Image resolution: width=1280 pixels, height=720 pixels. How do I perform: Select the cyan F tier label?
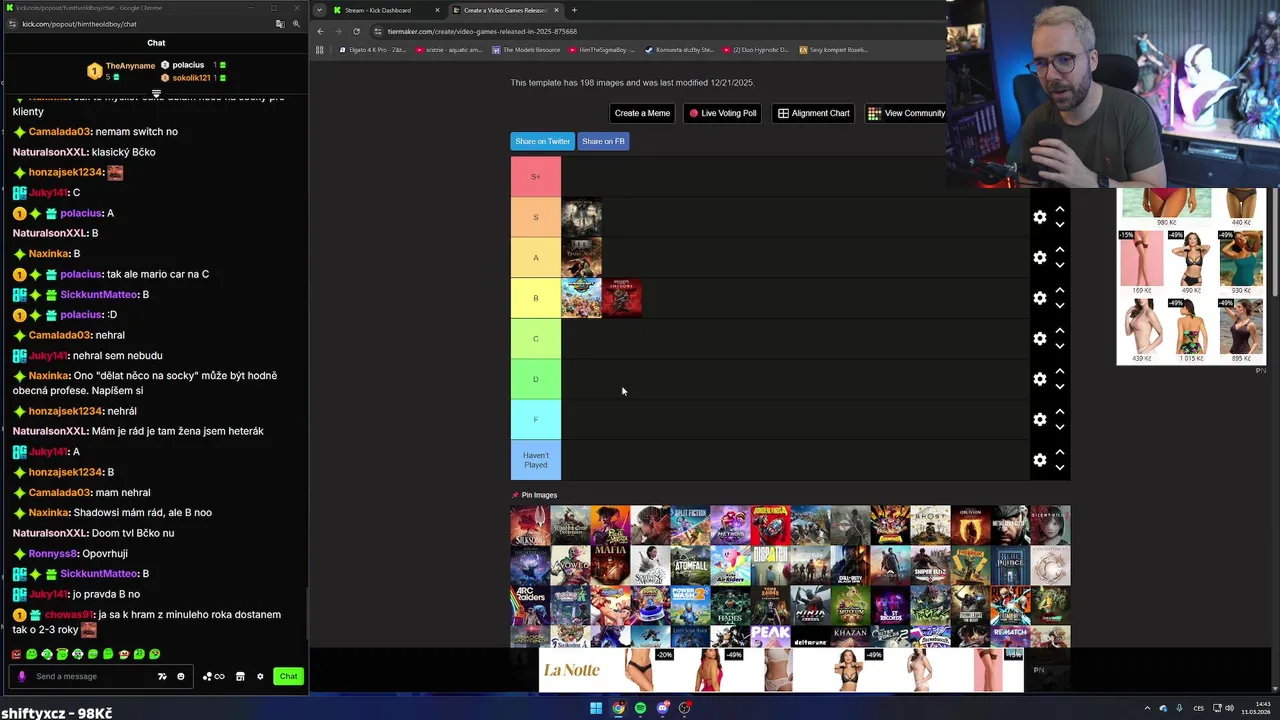[536, 420]
